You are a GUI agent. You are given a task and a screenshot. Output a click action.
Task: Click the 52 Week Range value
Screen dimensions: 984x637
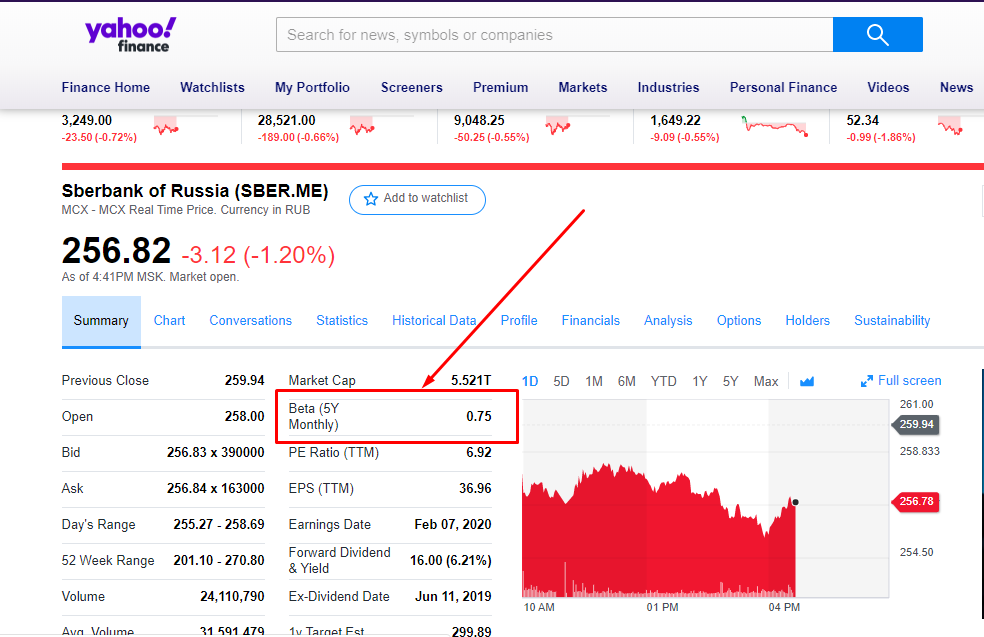click(218, 560)
